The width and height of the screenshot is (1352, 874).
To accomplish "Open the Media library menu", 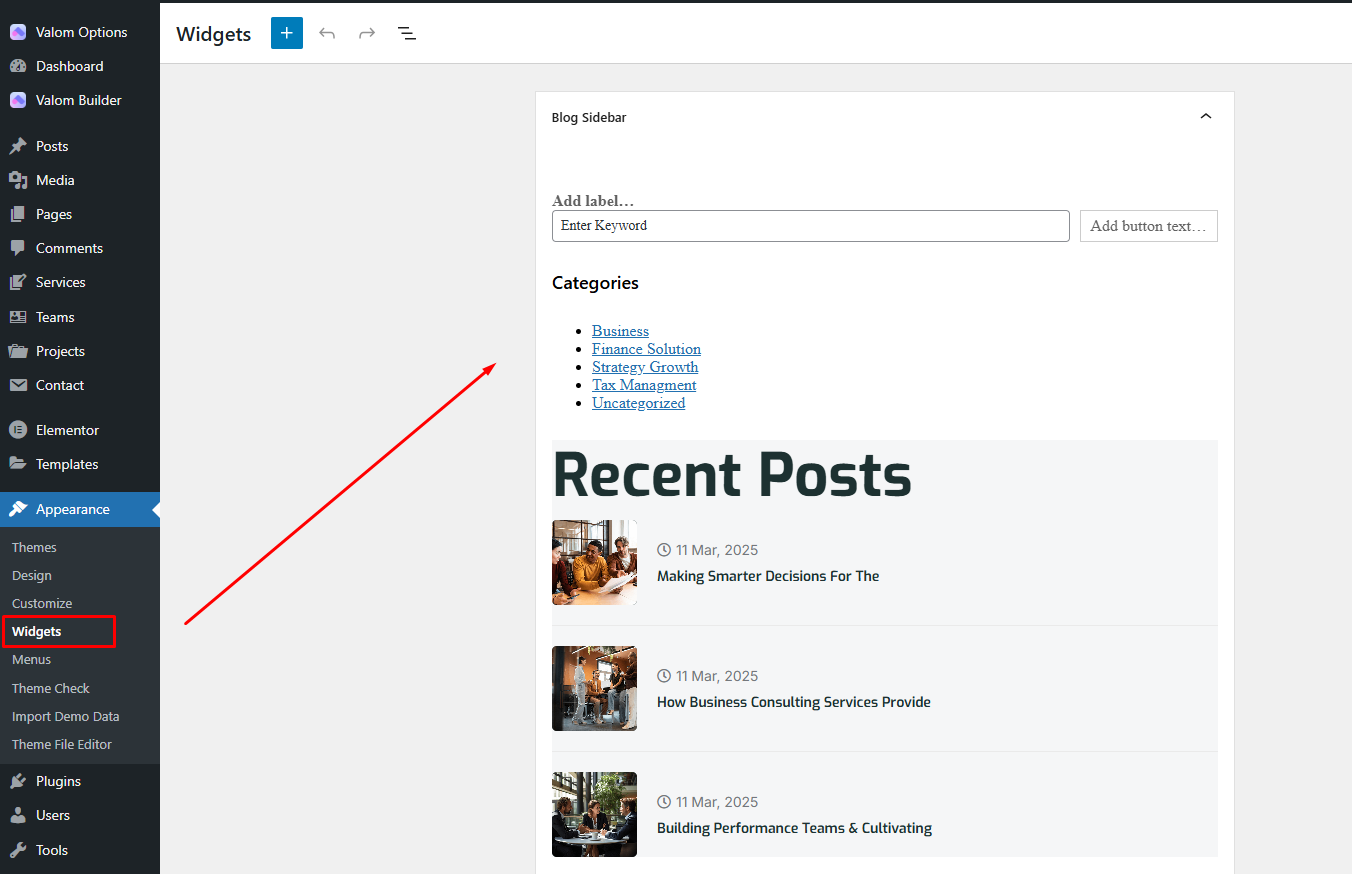I will pos(55,180).
